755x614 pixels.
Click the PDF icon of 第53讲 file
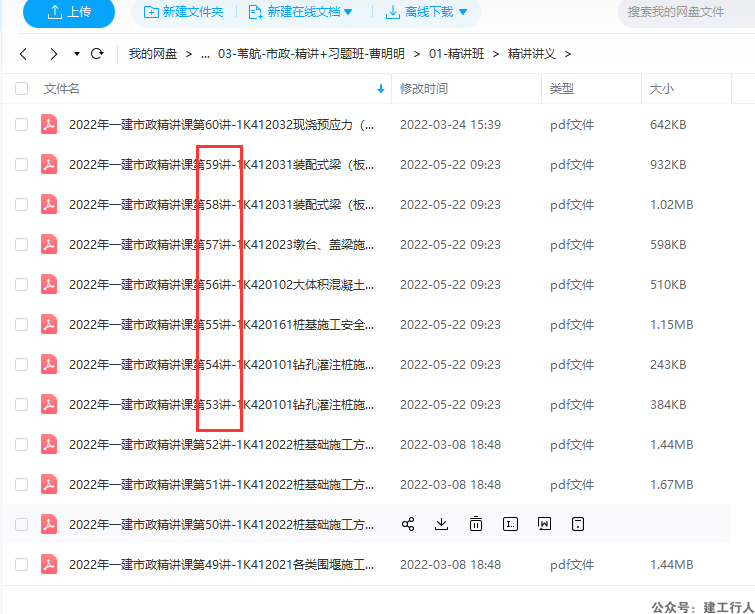tap(49, 404)
